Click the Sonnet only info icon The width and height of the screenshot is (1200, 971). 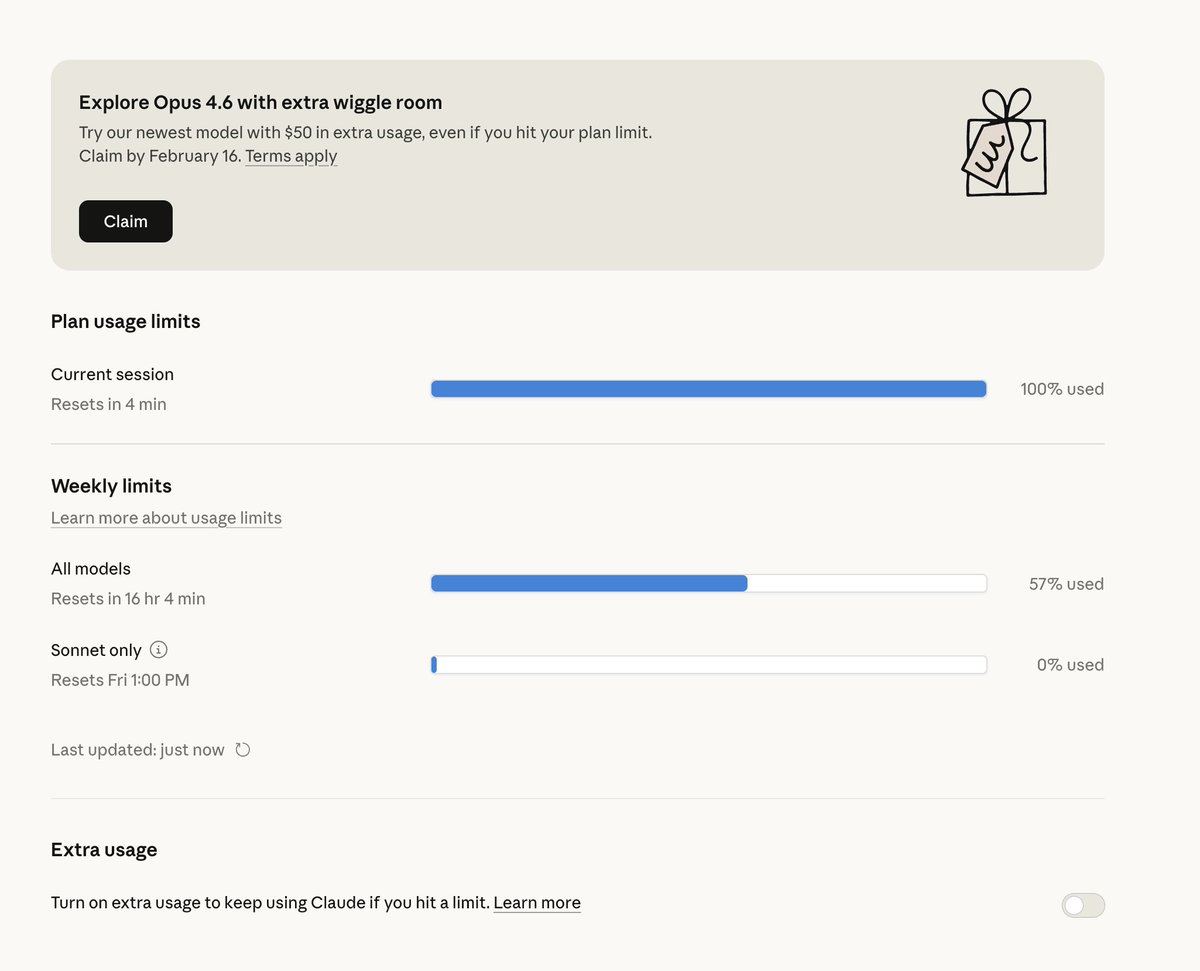158,650
